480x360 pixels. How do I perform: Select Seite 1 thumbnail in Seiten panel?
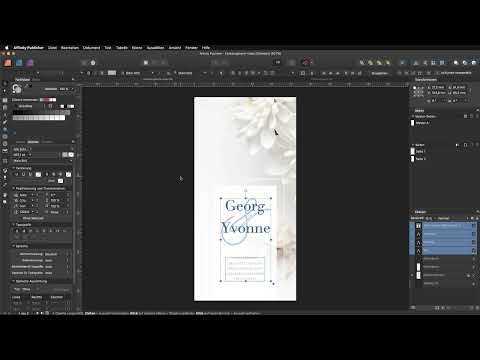point(413,151)
